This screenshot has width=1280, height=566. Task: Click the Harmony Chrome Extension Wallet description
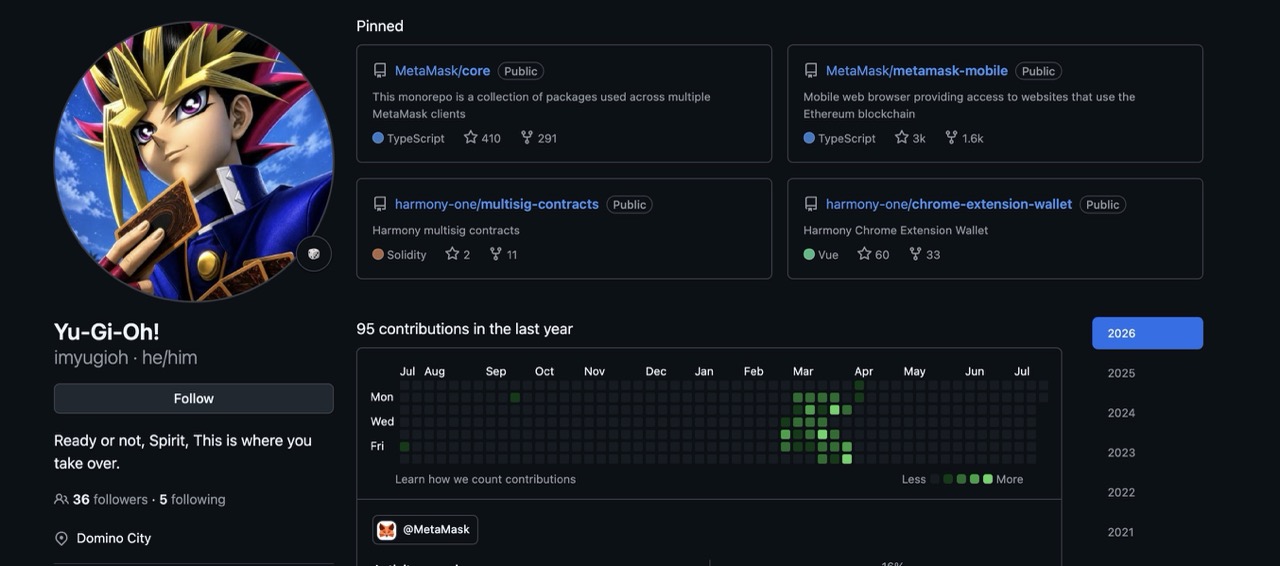(895, 230)
